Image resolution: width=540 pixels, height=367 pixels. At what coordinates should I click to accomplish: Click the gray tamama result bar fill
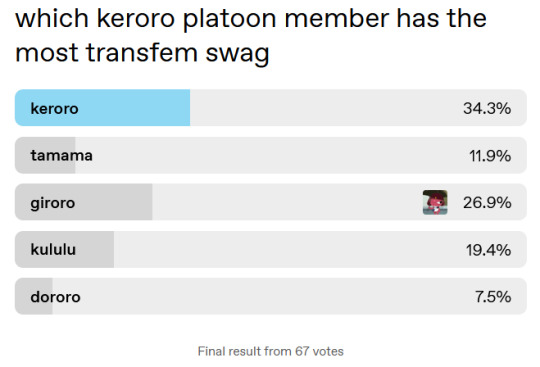point(45,155)
